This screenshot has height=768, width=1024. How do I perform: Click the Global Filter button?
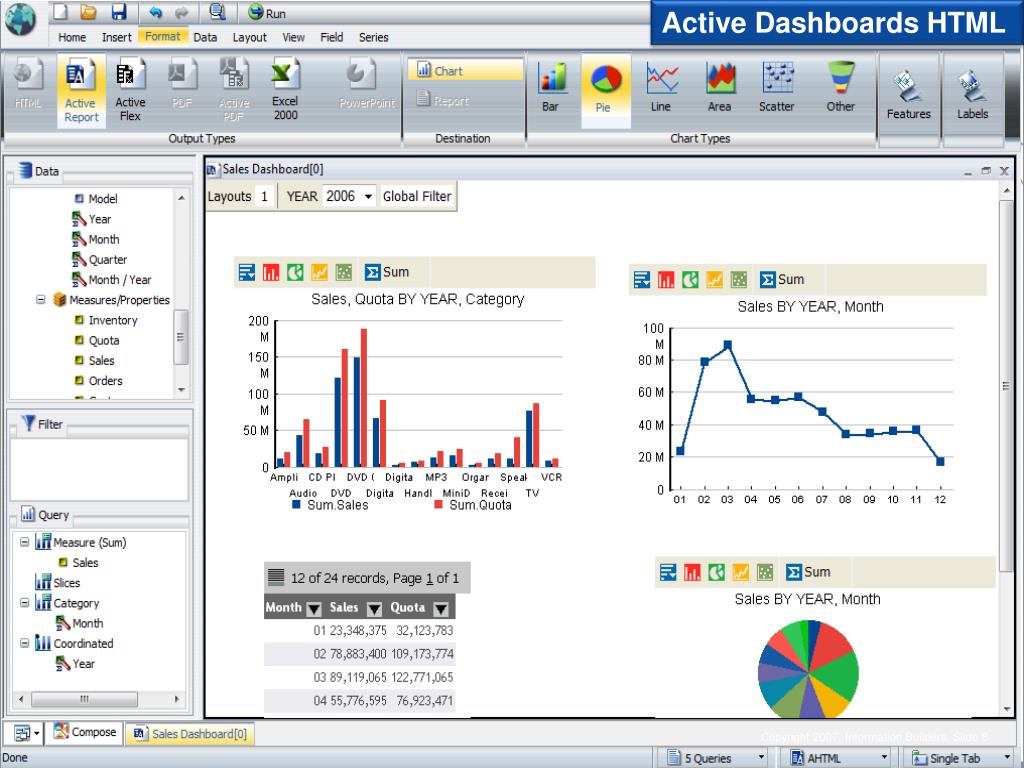pos(417,197)
